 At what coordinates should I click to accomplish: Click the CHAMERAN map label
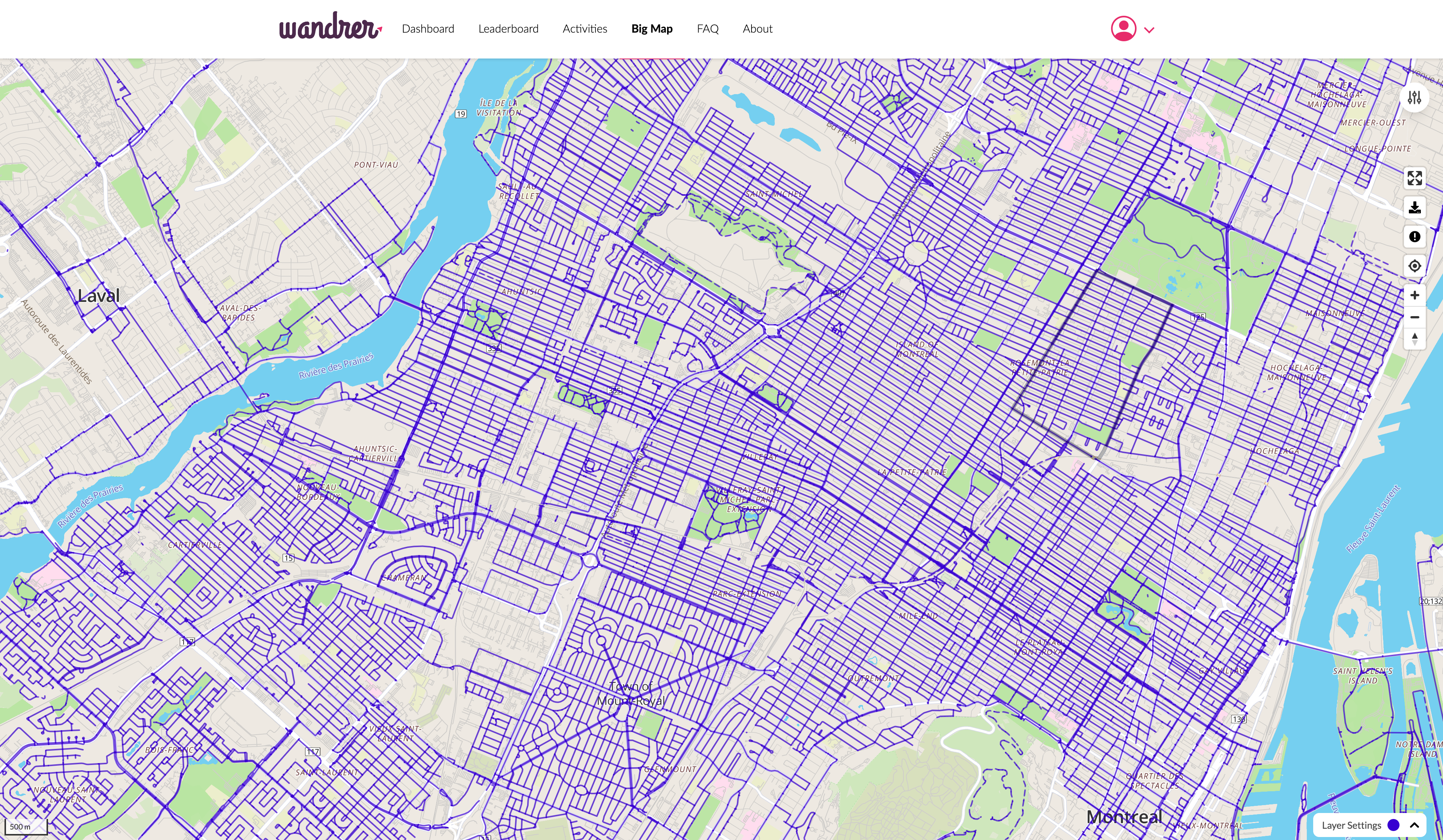pos(404,578)
